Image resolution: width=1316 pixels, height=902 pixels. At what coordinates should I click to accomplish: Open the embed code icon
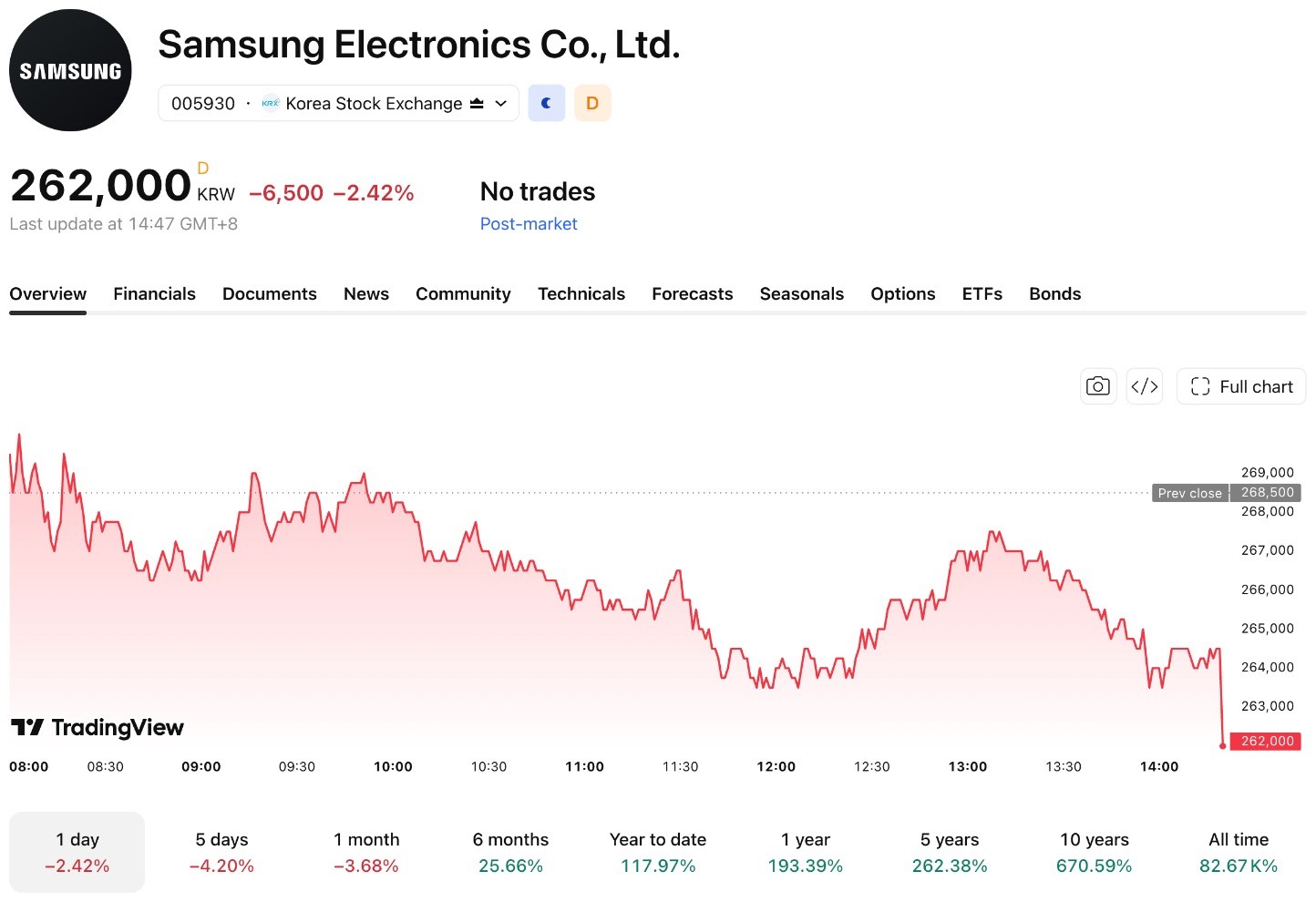[x=1145, y=386]
